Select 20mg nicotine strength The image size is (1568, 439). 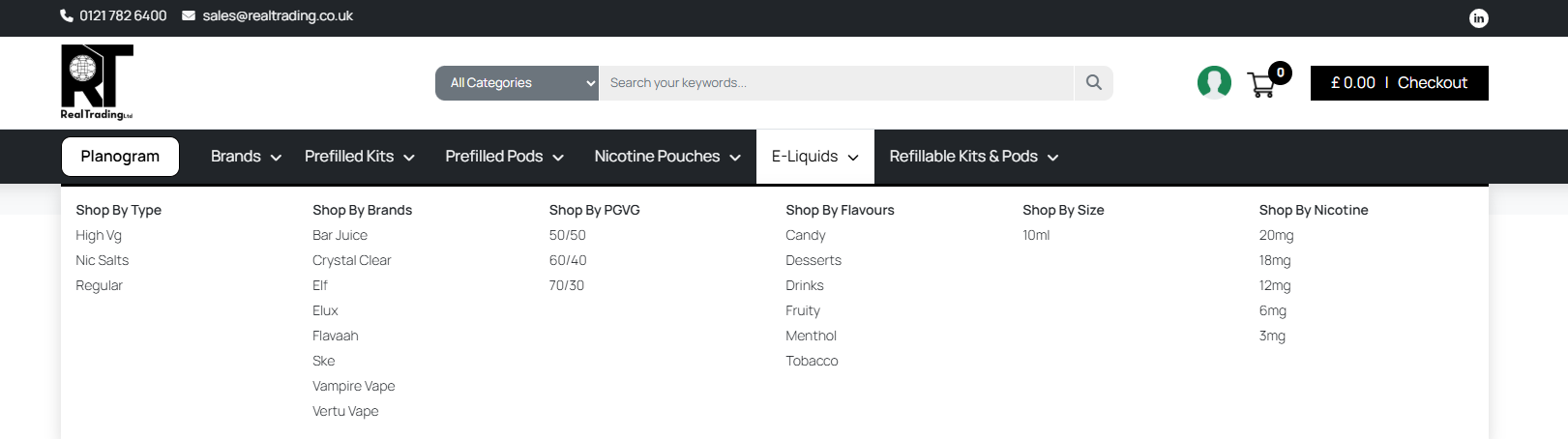(1276, 235)
